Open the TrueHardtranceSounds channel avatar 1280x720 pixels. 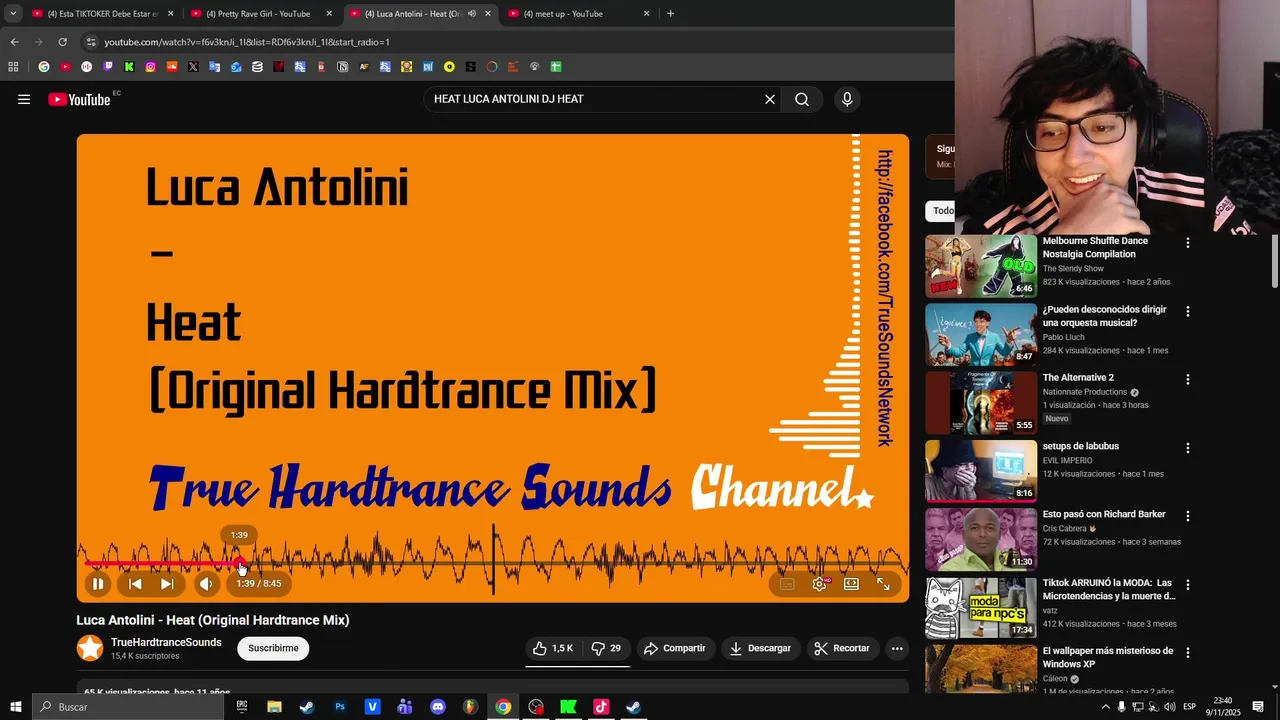coord(90,648)
